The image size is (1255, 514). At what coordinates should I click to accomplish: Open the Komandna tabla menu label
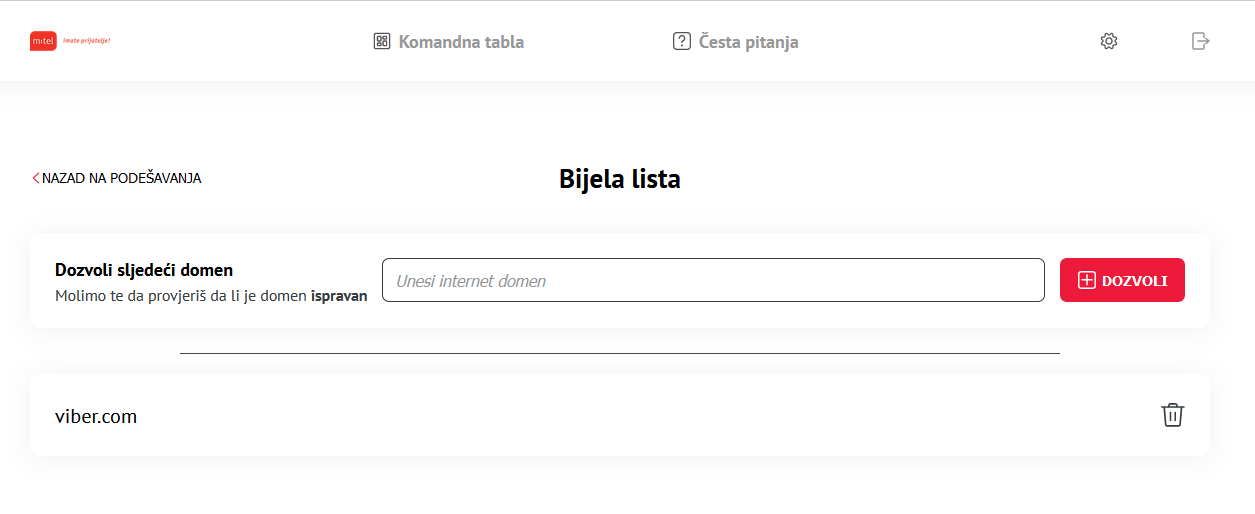tap(461, 42)
